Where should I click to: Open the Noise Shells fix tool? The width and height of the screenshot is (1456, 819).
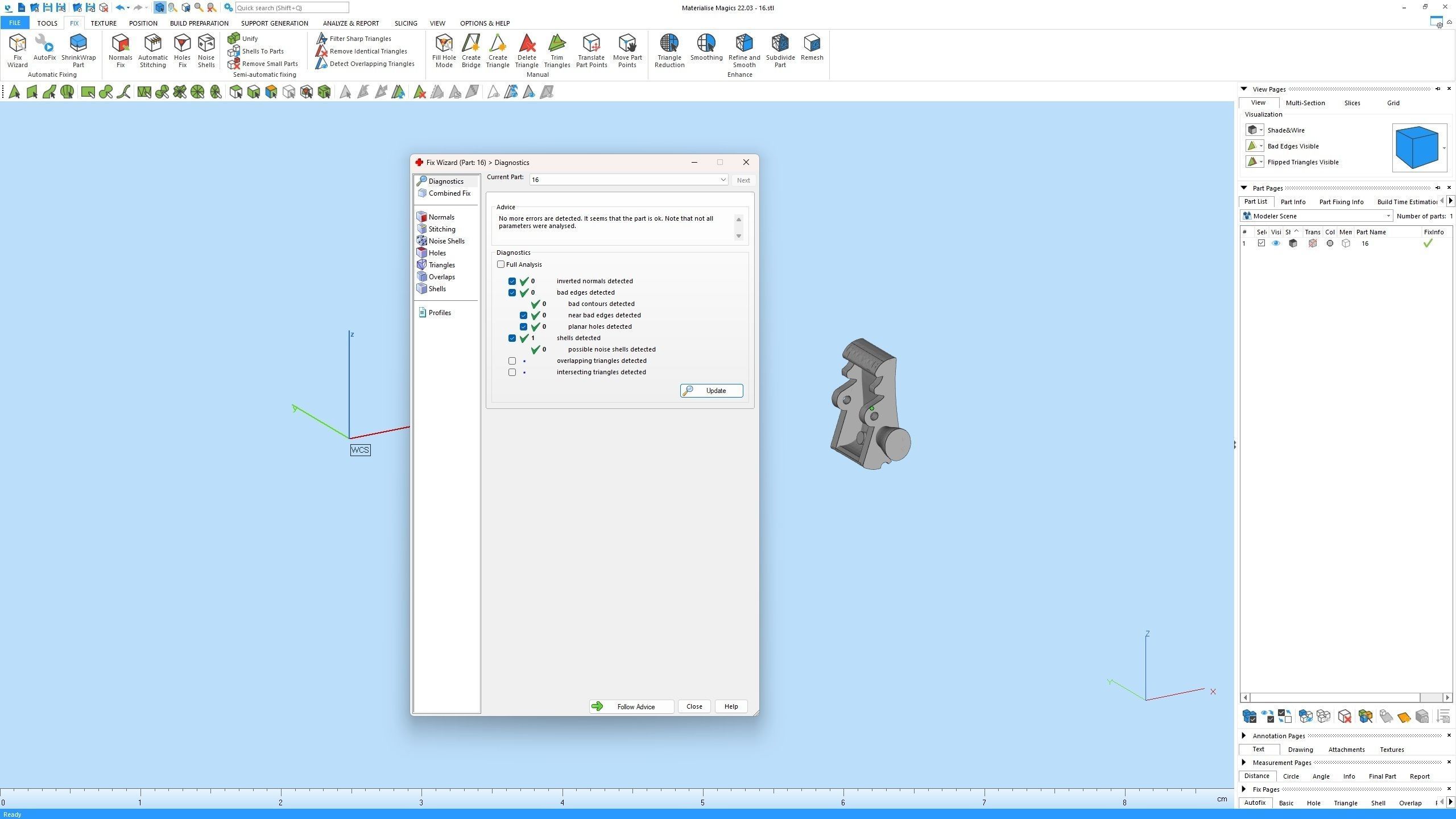pos(206,44)
